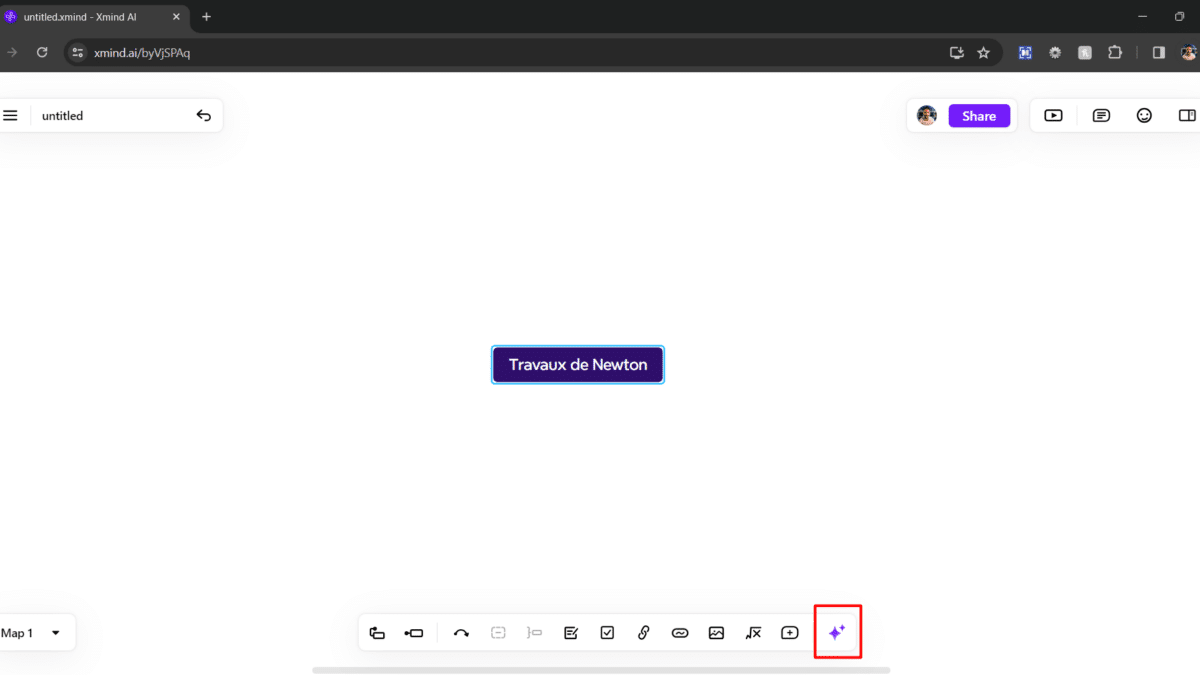Click the AI sparkle Copilot icon
Image resolution: width=1200 pixels, height=675 pixels.
point(837,632)
